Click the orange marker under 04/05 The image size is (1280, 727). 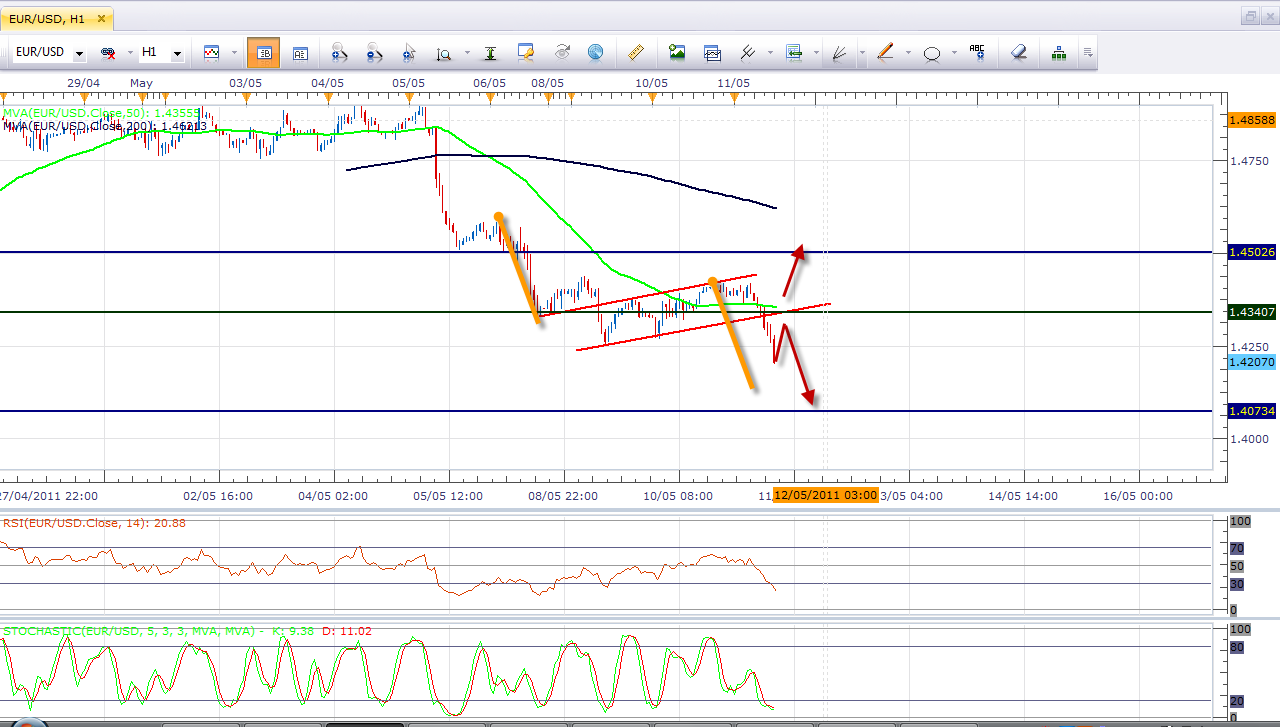coord(328,97)
